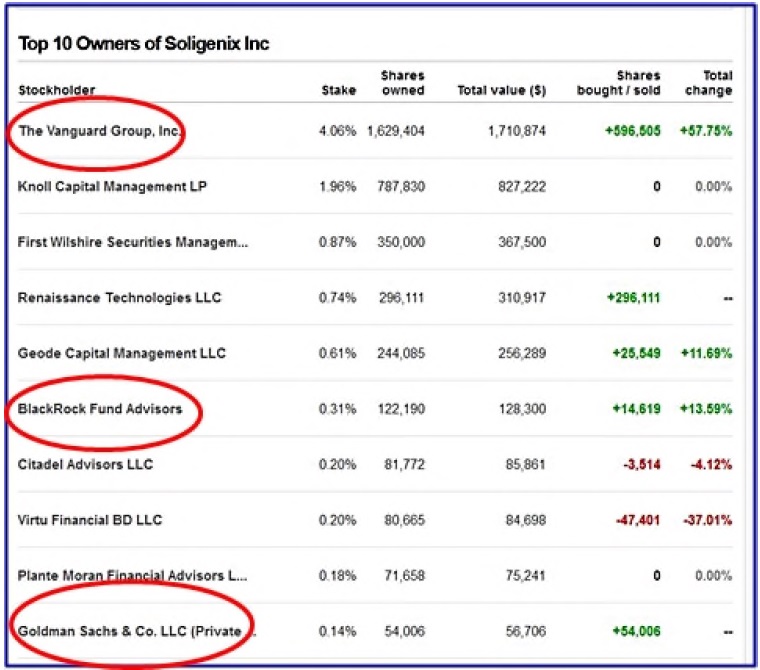Select the 0.61% stake value
Screen dimensions: 760x670
pyautogui.click(x=337, y=353)
